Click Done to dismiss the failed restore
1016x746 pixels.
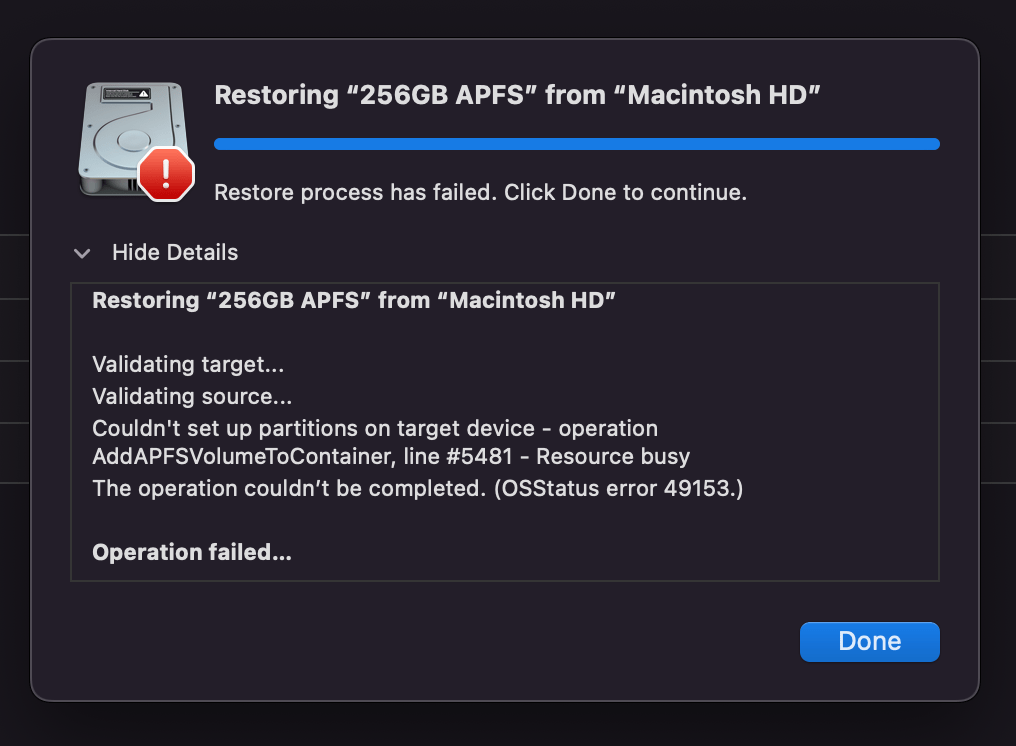[868, 641]
